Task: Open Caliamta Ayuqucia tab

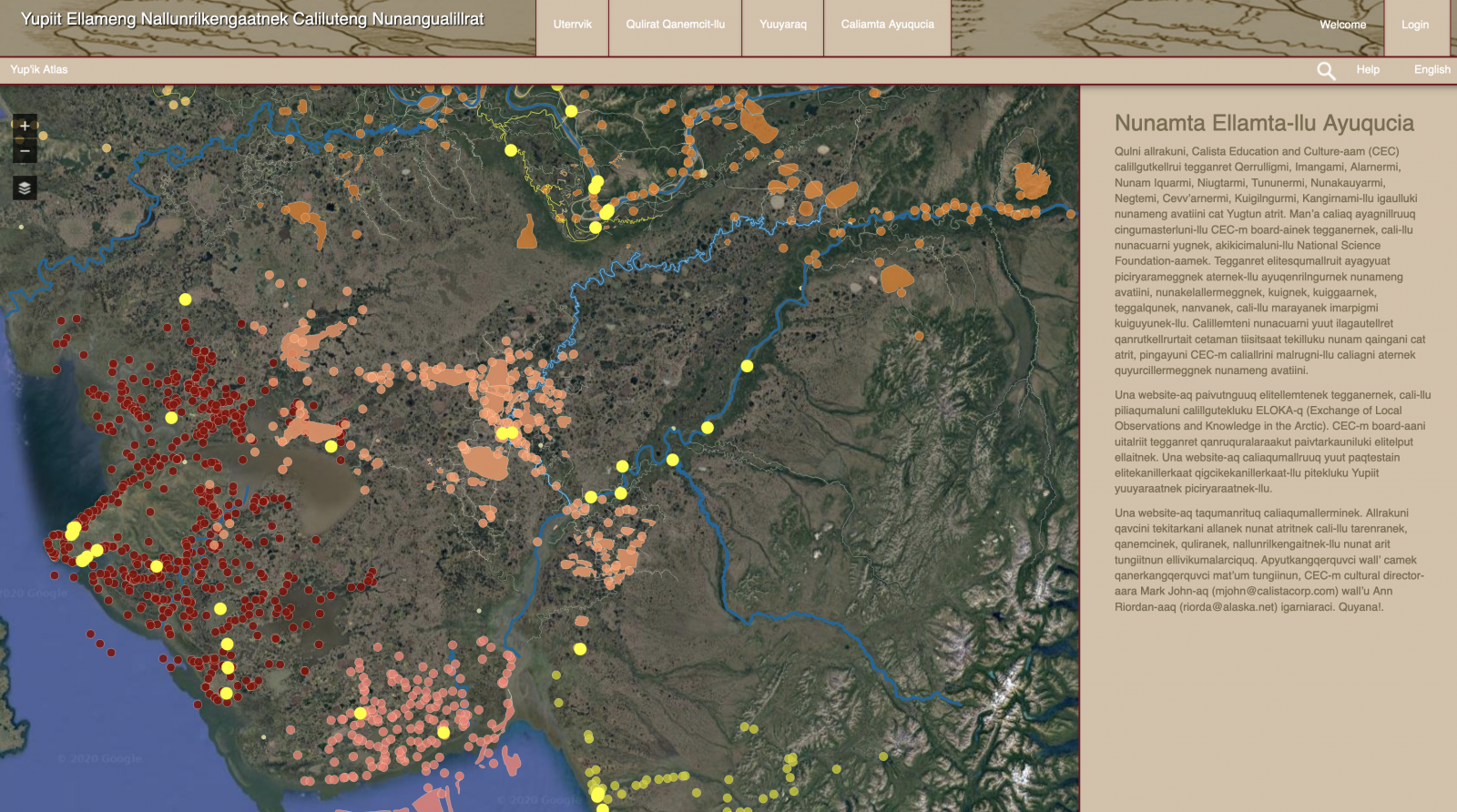Action: click(887, 25)
